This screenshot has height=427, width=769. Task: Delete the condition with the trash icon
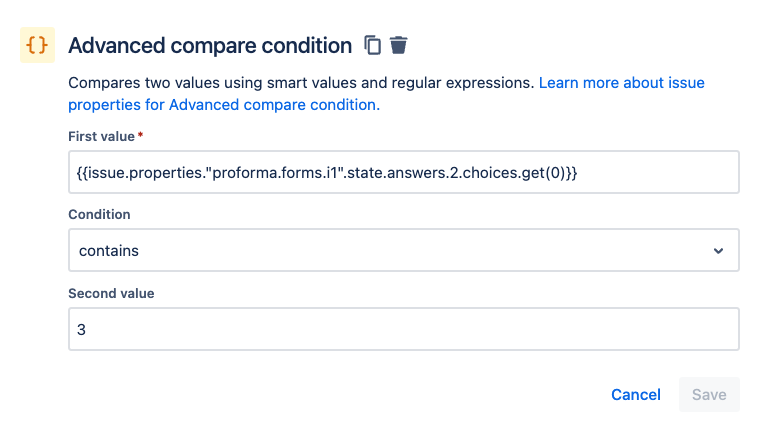399,45
